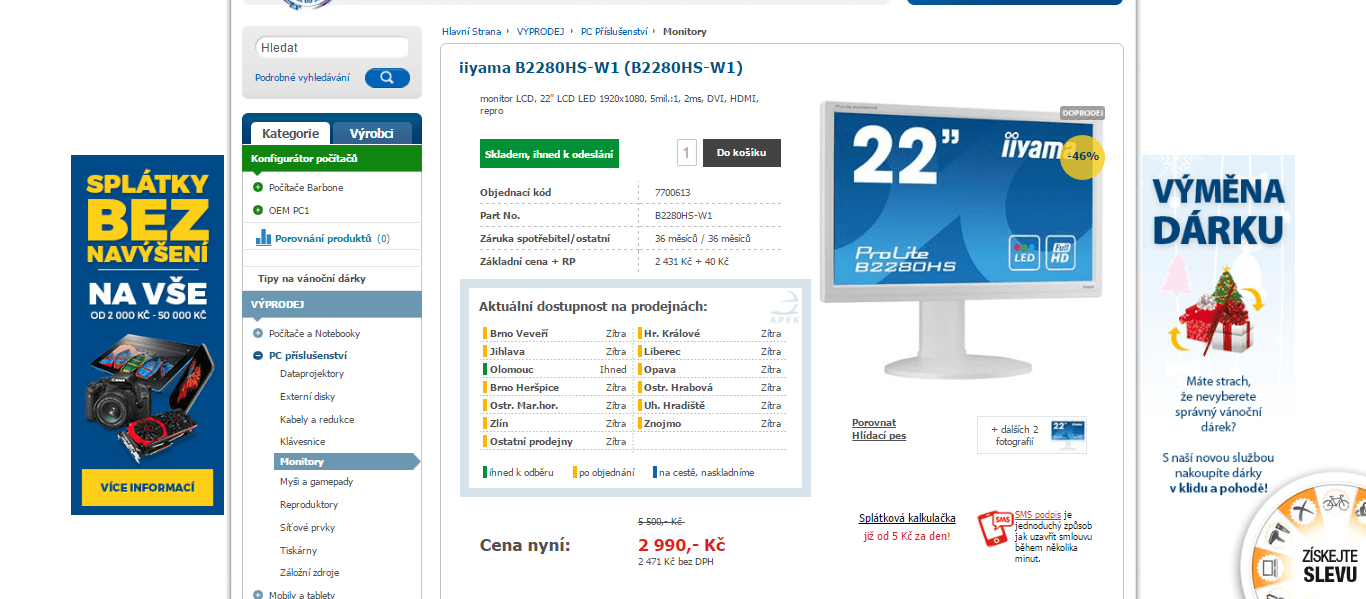Open Splátková kalkulačka link

[x=907, y=518]
